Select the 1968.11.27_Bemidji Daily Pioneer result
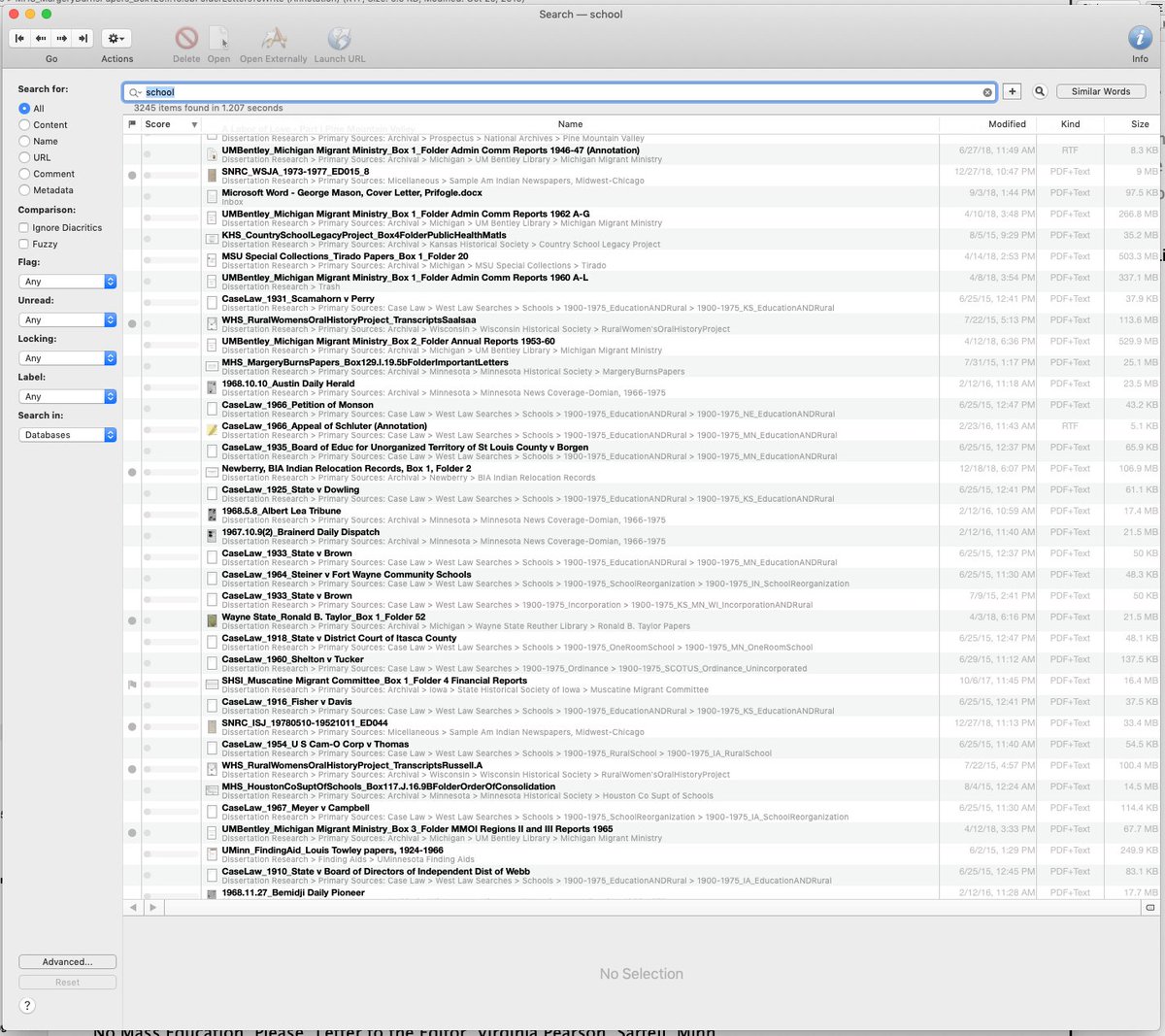The width and height of the screenshot is (1165, 1036). pos(641,892)
